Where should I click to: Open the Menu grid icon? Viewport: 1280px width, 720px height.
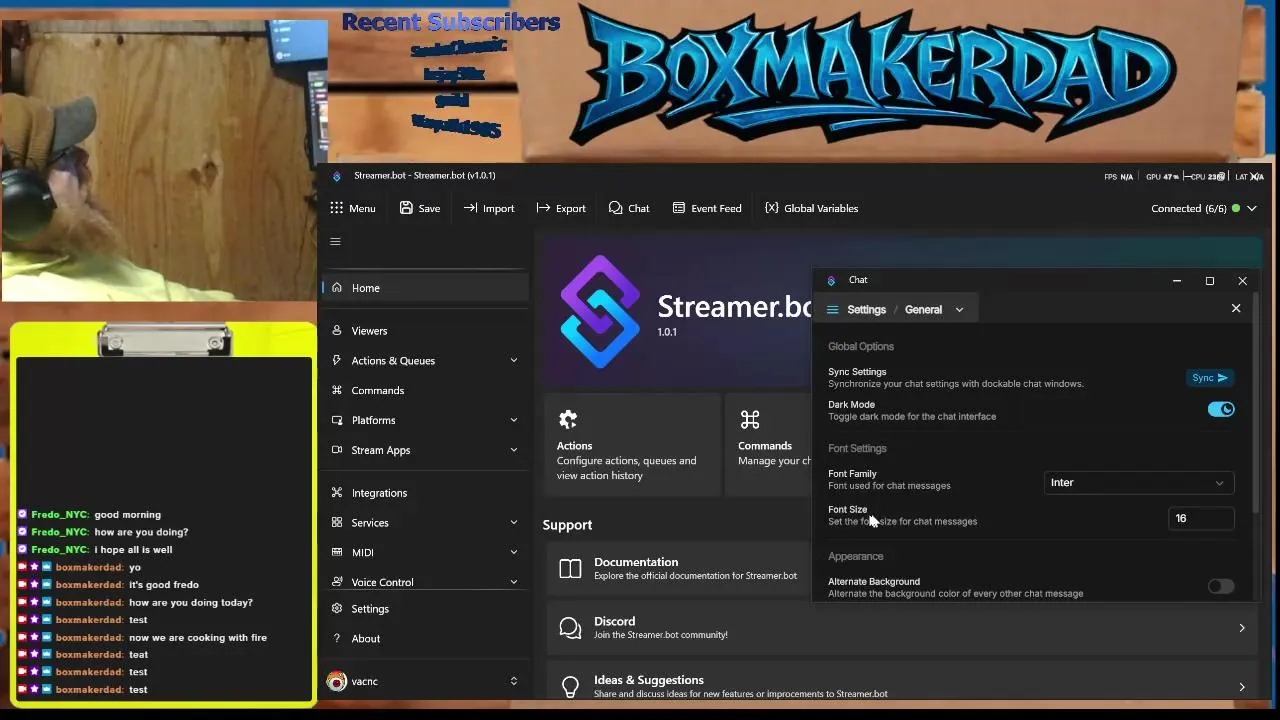(x=336, y=208)
